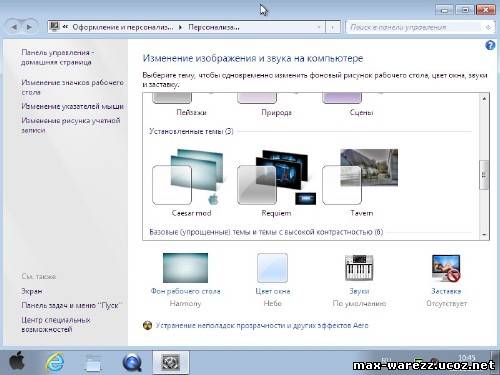Open the desktop background Harmony icon
The image size is (500, 375).
[x=185, y=268]
